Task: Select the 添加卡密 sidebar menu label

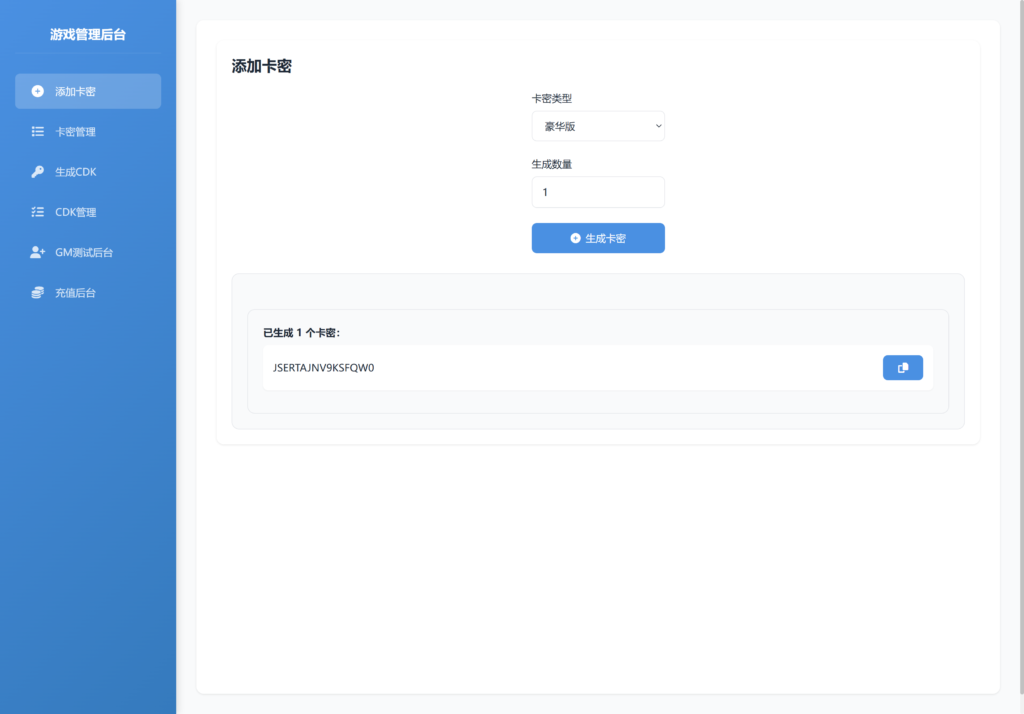Action: [x=75, y=91]
